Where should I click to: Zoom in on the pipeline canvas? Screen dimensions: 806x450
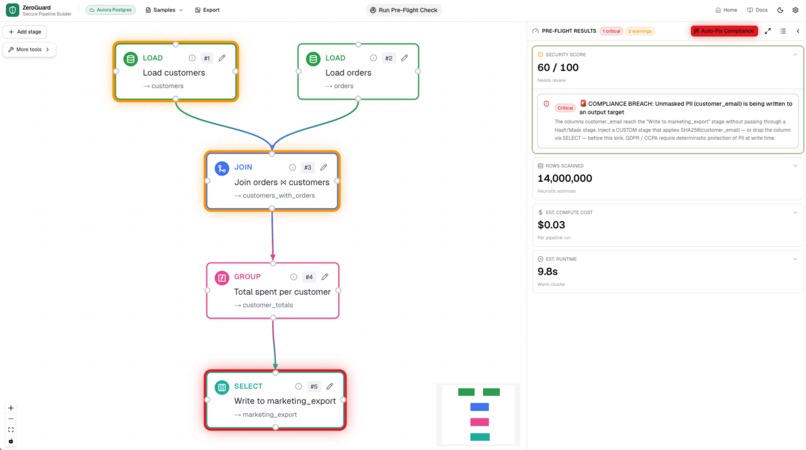pyautogui.click(x=11, y=408)
